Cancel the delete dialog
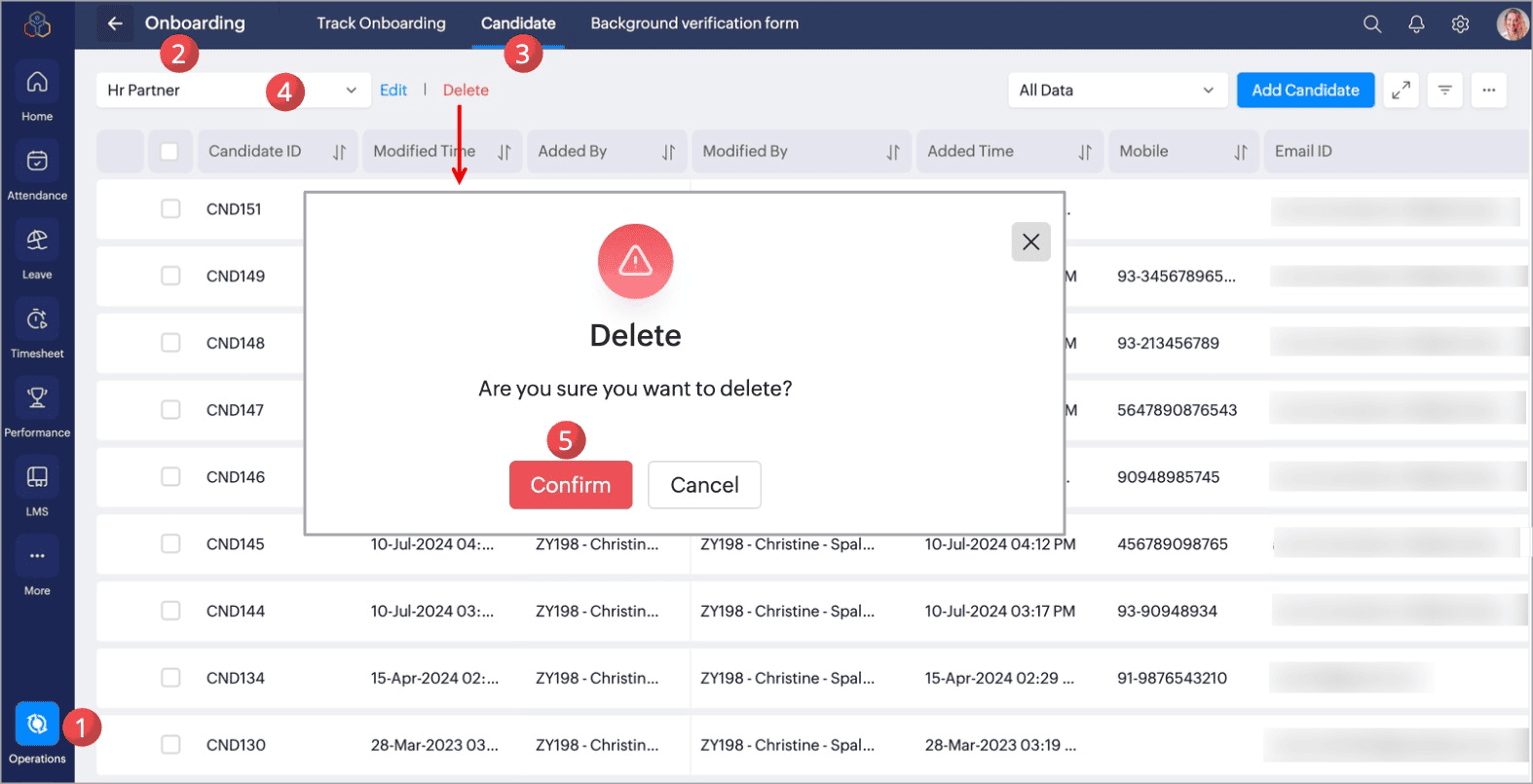1533x784 pixels. click(704, 485)
